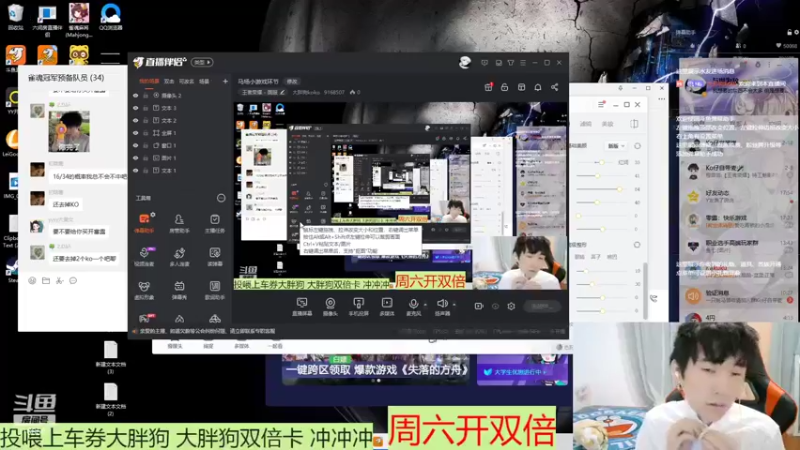Hide the 文本 2 source
The image size is (800, 450).
136,120
